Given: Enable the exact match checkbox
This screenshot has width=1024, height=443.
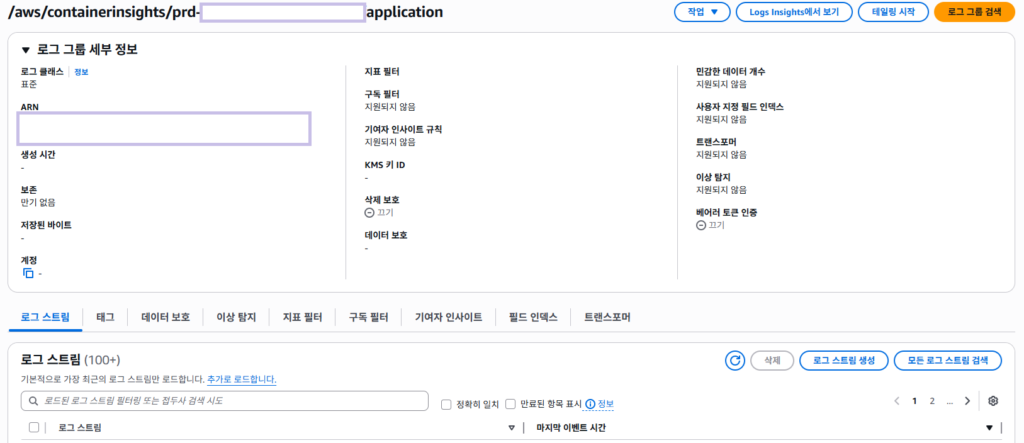Looking at the screenshot, I should [447, 404].
